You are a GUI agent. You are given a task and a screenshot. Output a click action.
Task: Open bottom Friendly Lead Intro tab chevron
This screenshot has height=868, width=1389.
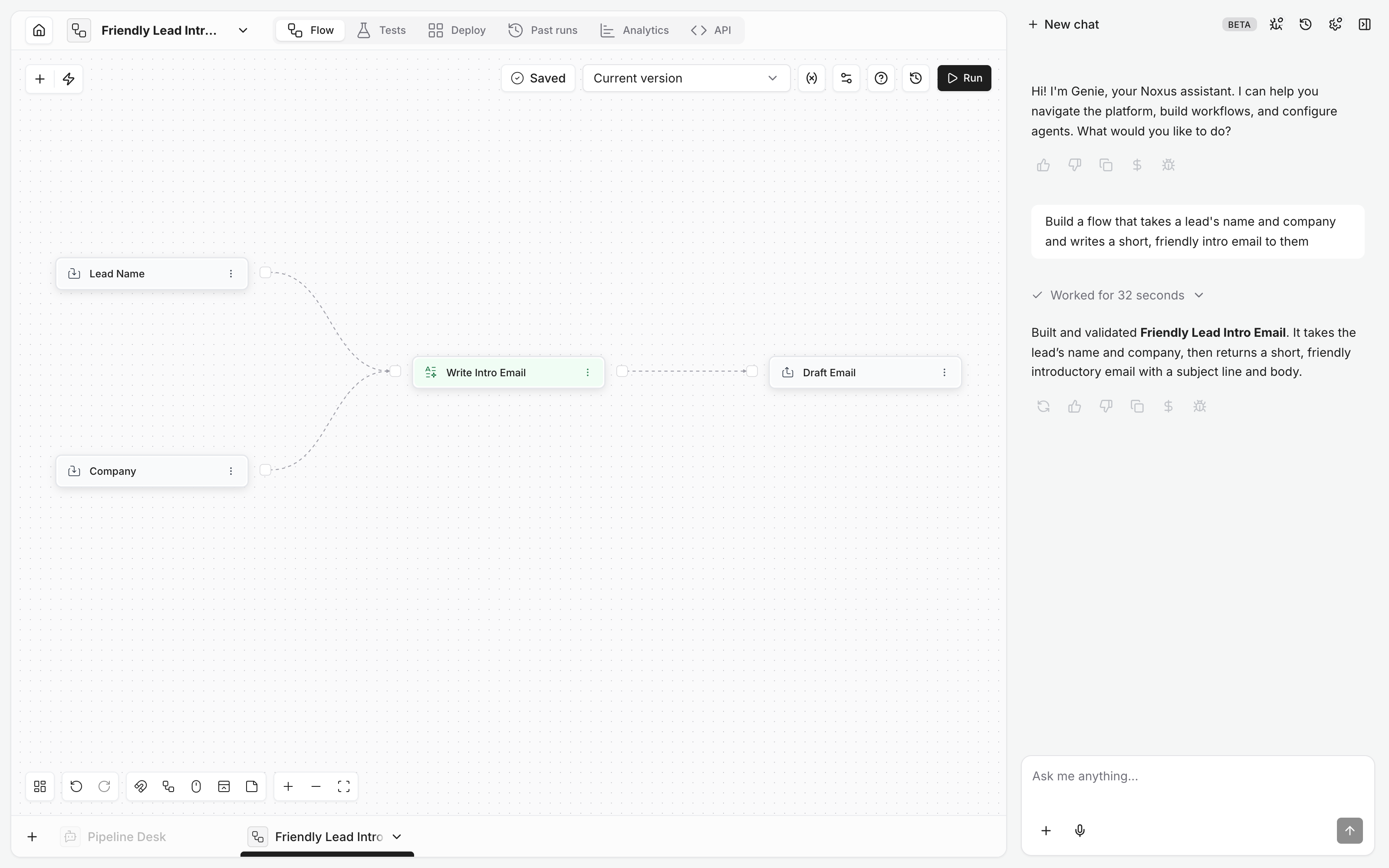(x=397, y=837)
